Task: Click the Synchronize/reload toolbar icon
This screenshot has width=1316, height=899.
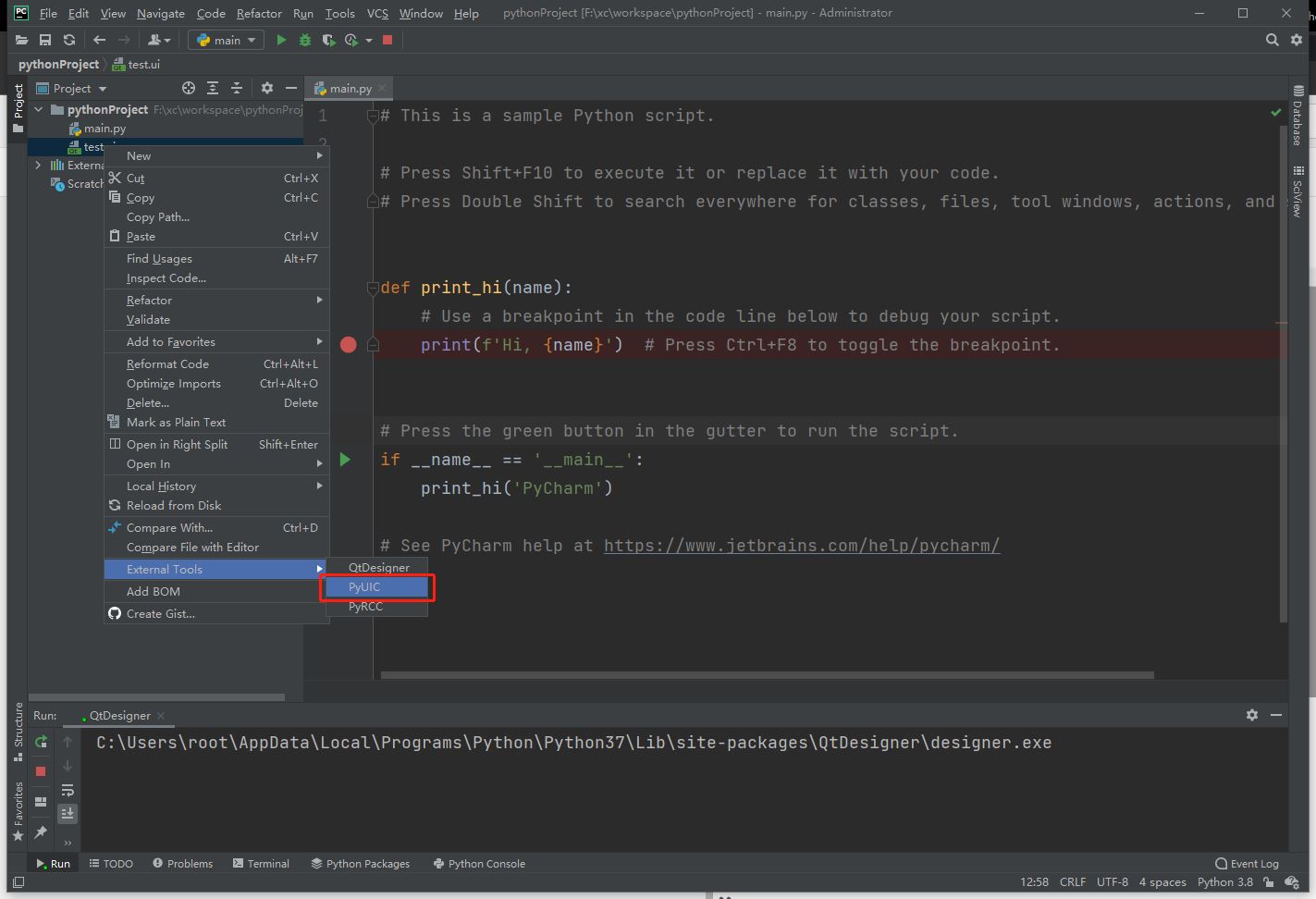Action: tap(69, 40)
